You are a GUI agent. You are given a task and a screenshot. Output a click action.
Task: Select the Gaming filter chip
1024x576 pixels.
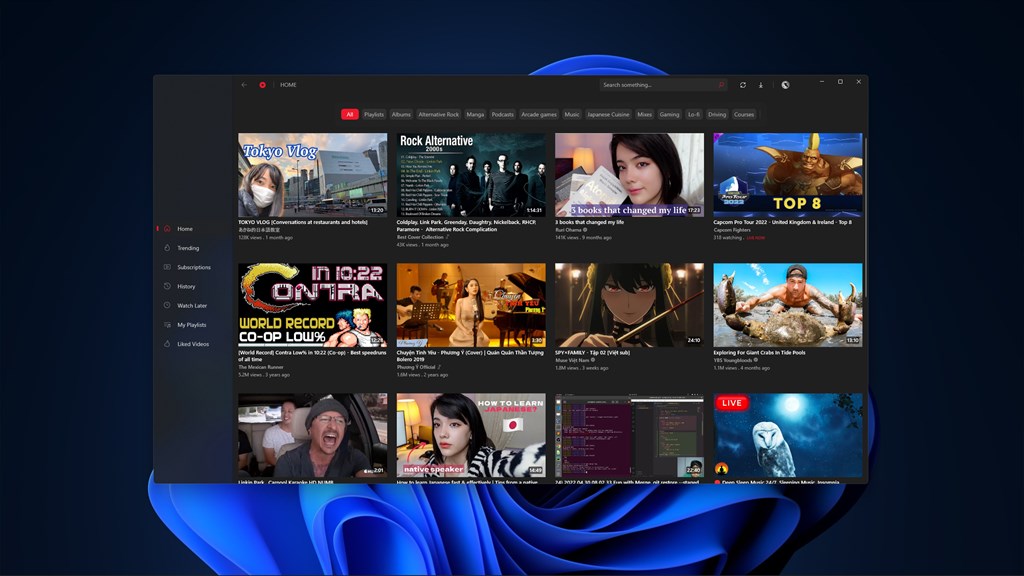(x=669, y=114)
